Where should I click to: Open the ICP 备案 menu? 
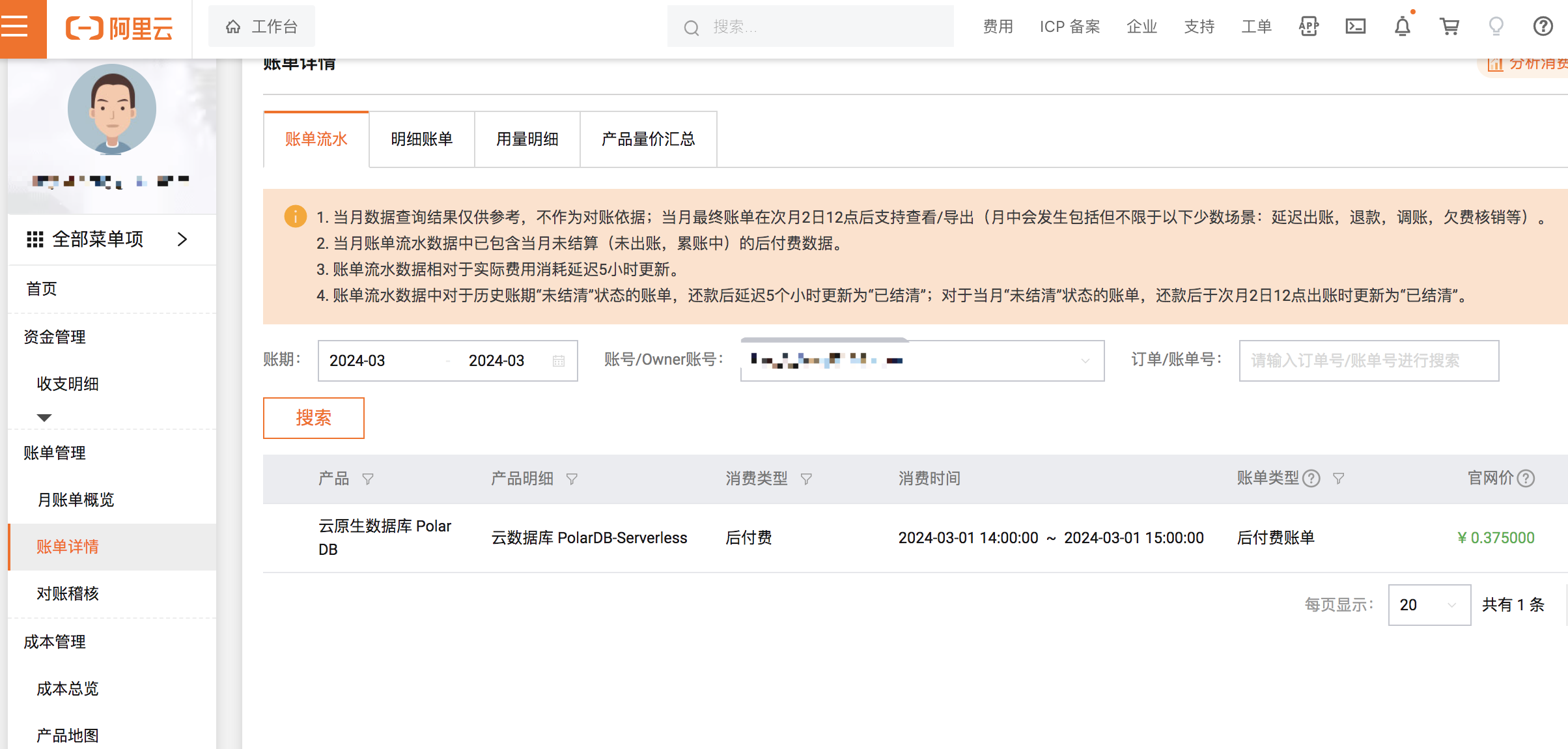(x=1070, y=27)
